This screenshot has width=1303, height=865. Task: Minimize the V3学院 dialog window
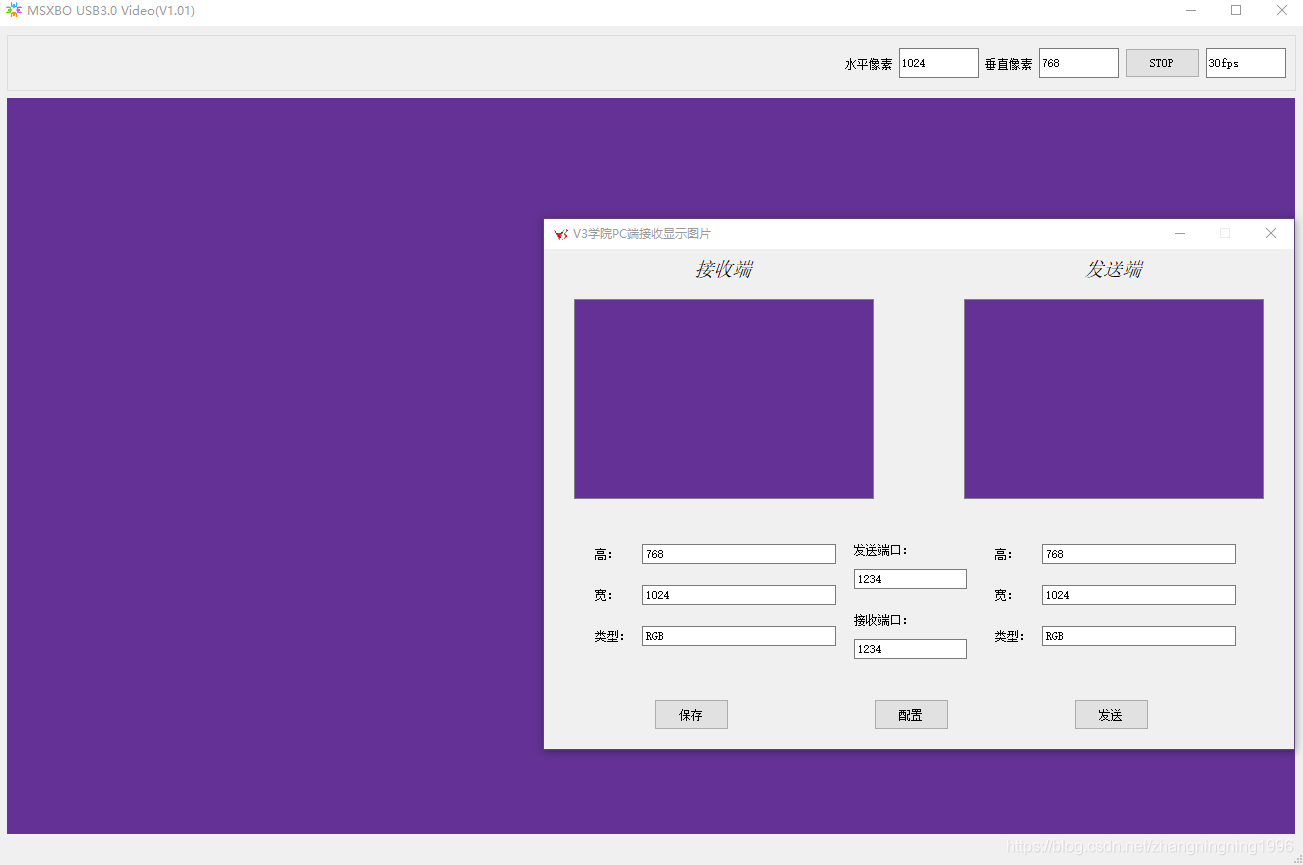click(1180, 233)
